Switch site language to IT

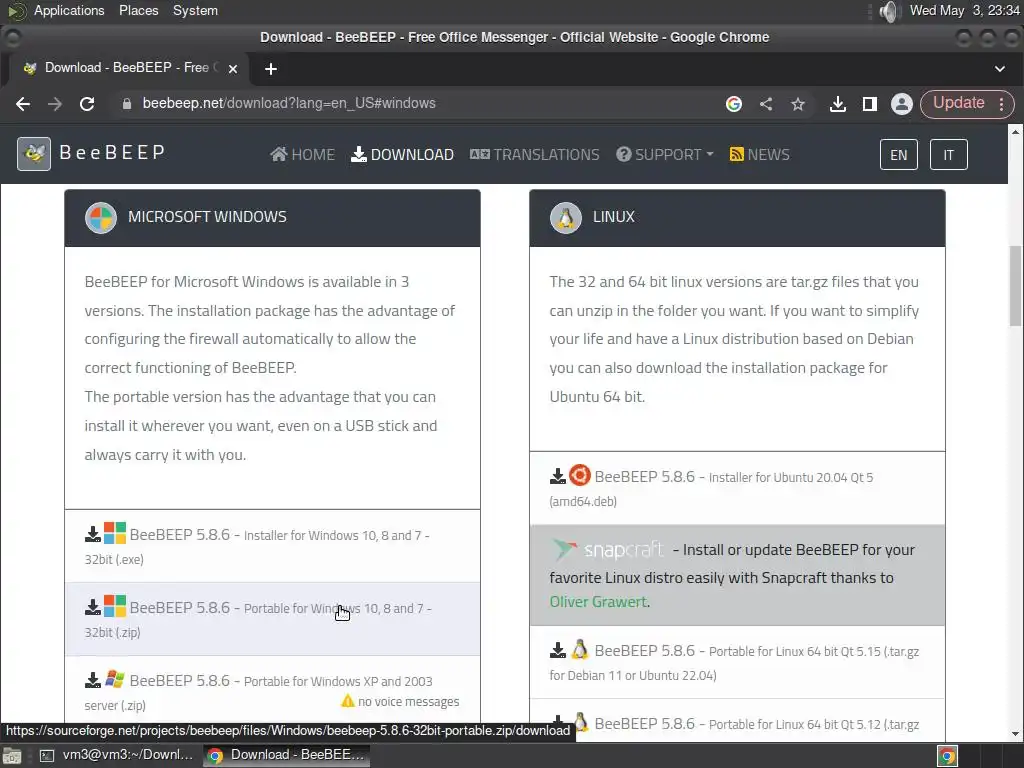(948, 155)
